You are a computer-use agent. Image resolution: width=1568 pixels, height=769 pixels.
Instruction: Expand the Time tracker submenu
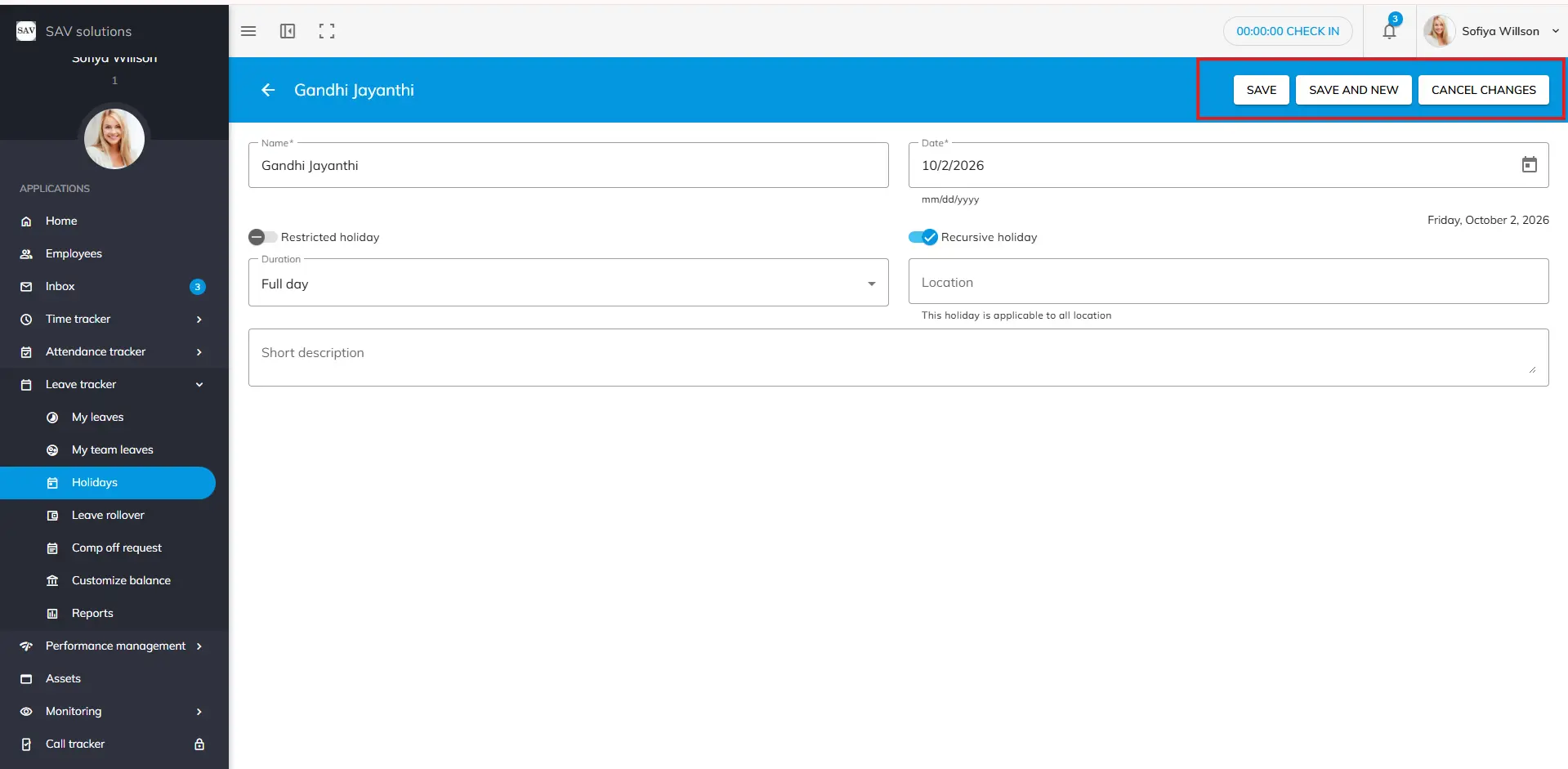(x=199, y=319)
